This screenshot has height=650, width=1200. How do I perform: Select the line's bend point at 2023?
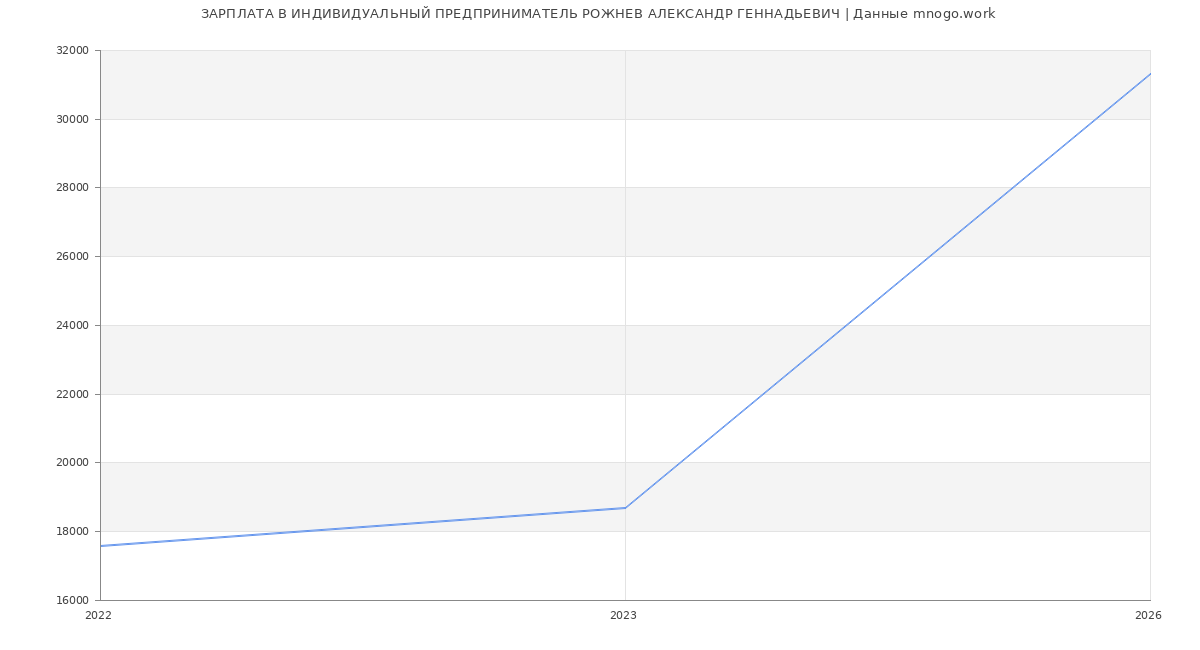coord(625,508)
